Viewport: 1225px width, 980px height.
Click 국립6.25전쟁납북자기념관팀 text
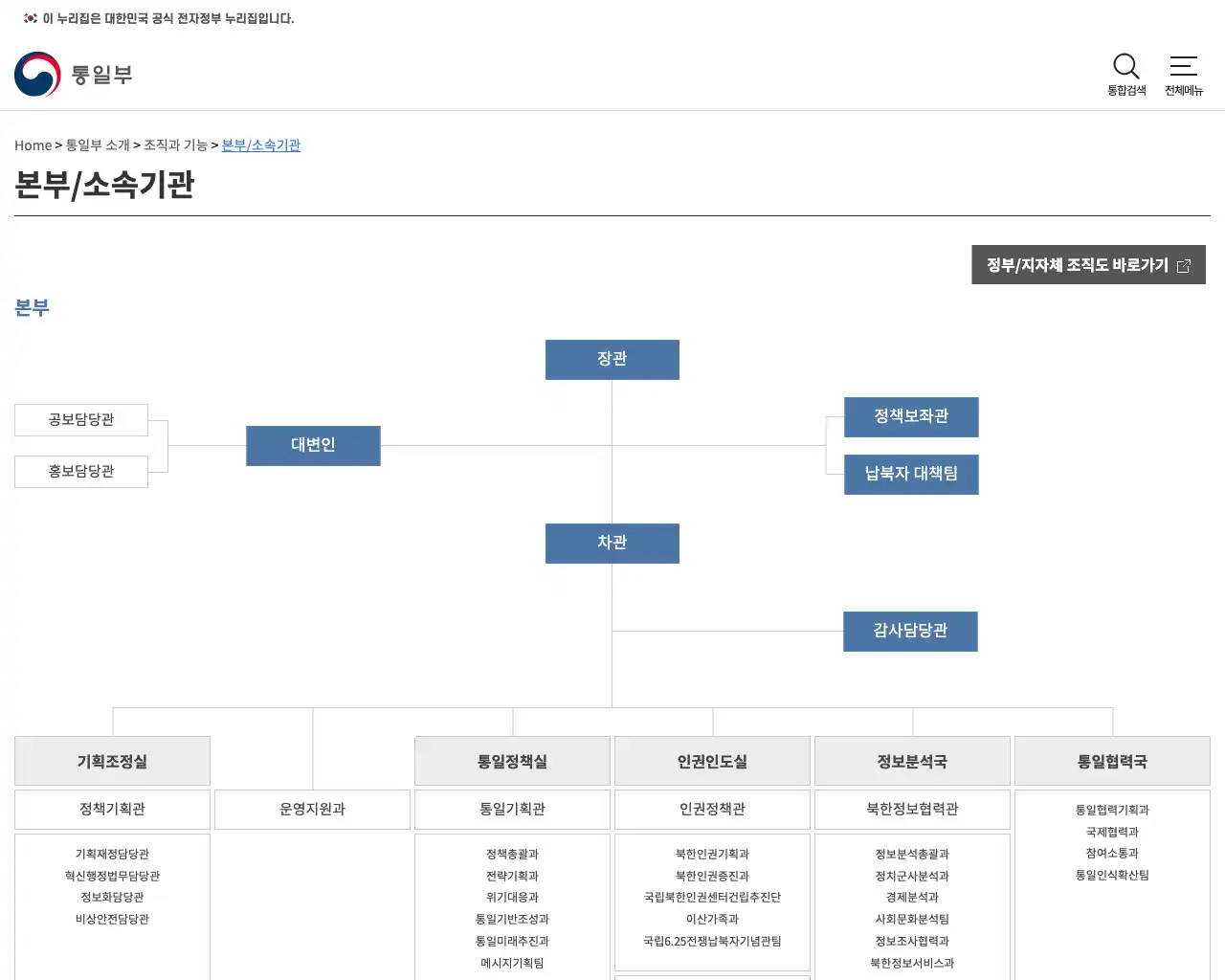pyautogui.click(x=712, y=941)
